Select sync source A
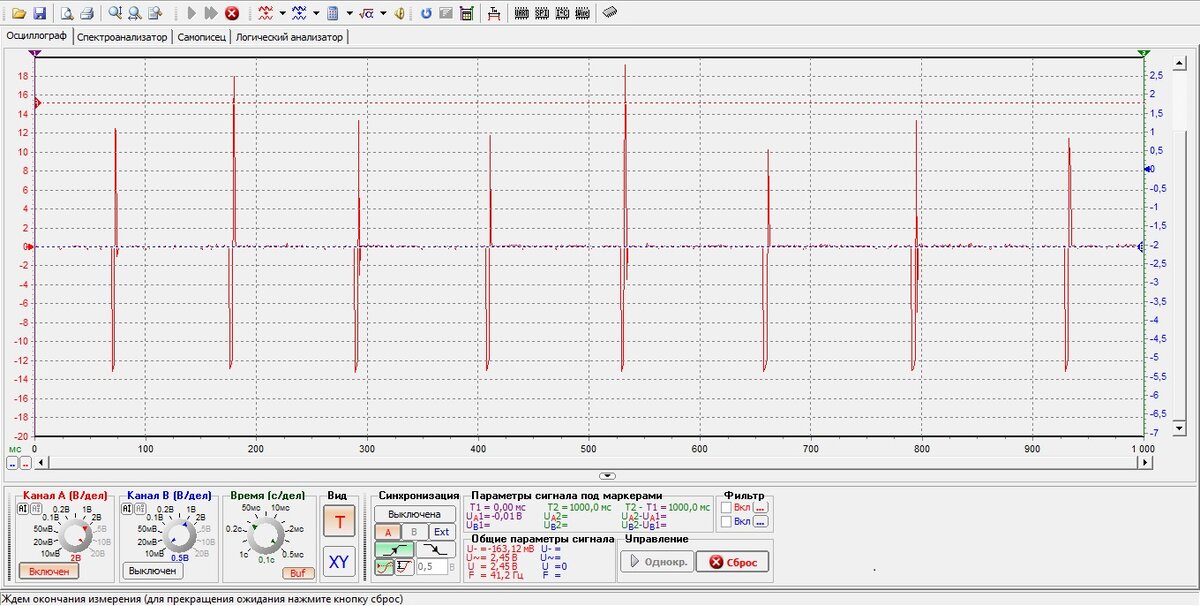 pos(388,532)
